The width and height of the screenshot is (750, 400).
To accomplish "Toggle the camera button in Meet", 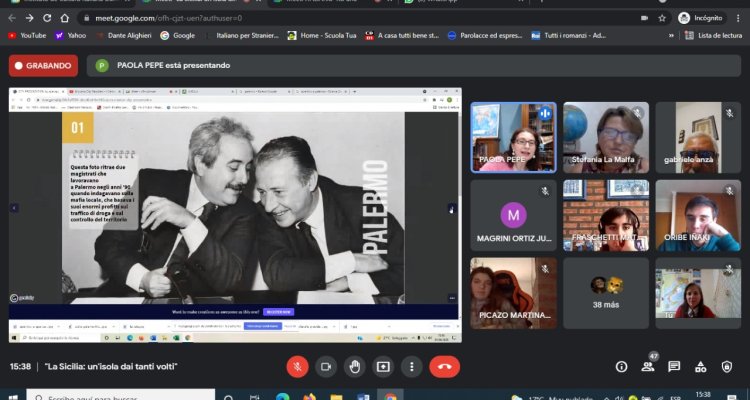I will point(326,367).
